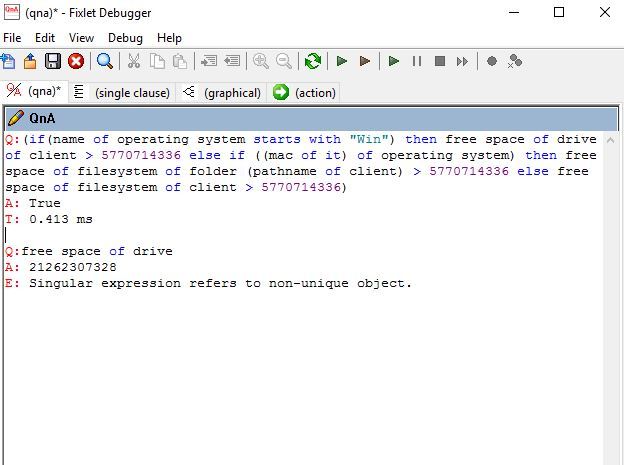Image resolution: width=624 pixels, height=465 pixels.
Task: Open the View menu
Action: click(x=81, y=38)
